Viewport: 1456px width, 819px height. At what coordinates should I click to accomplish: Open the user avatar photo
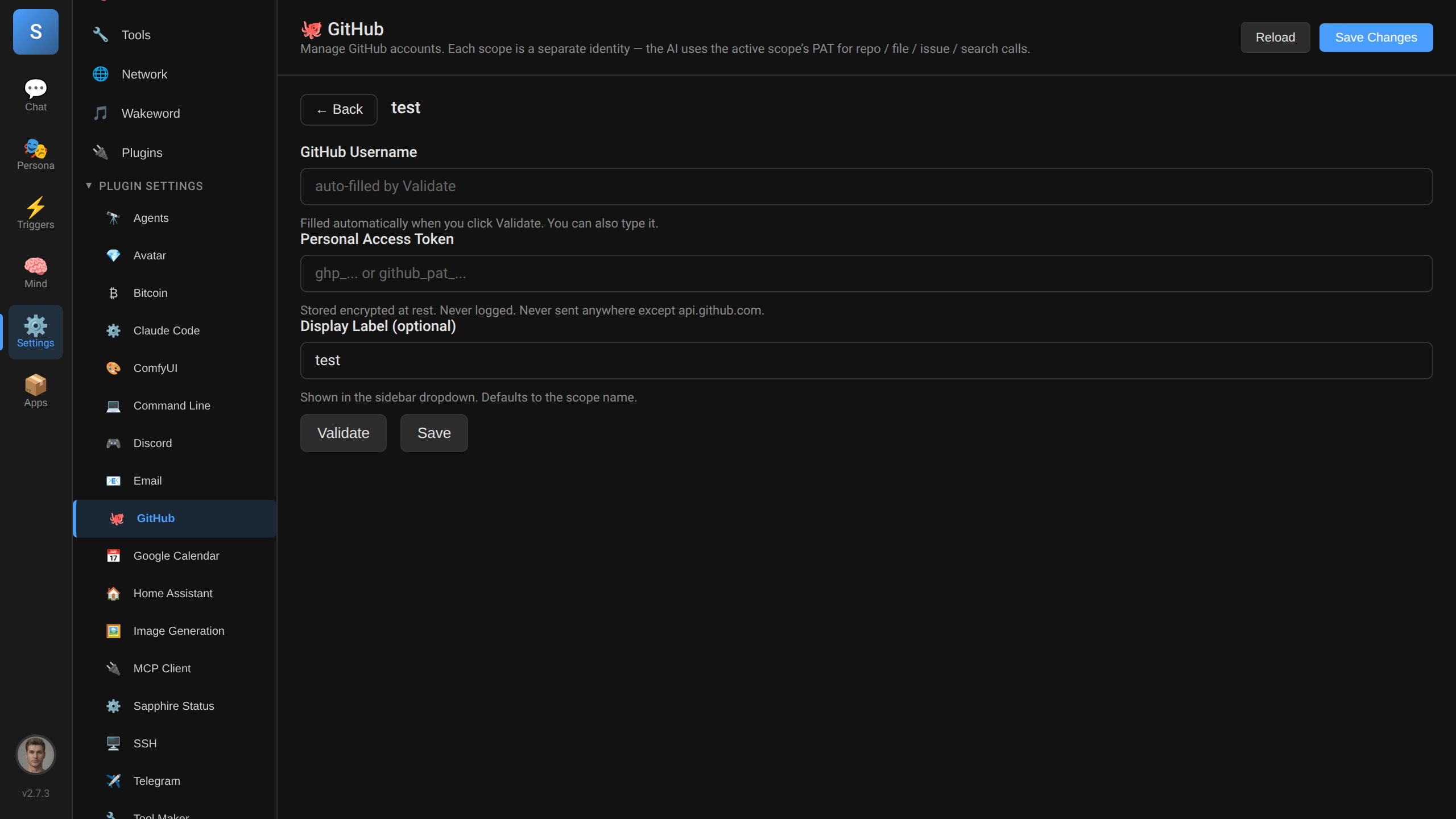coord(36,755)
